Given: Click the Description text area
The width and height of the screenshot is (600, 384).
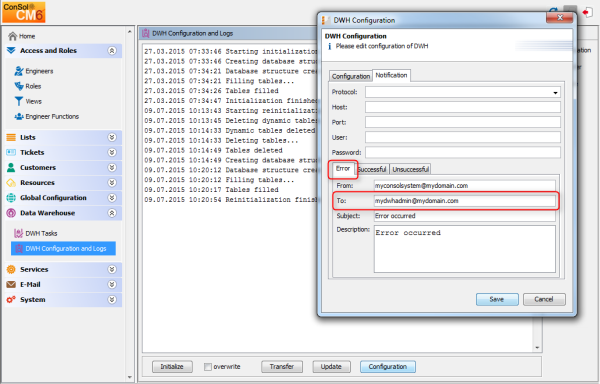Looking at the screenshot, I should (x=465, y=249).
